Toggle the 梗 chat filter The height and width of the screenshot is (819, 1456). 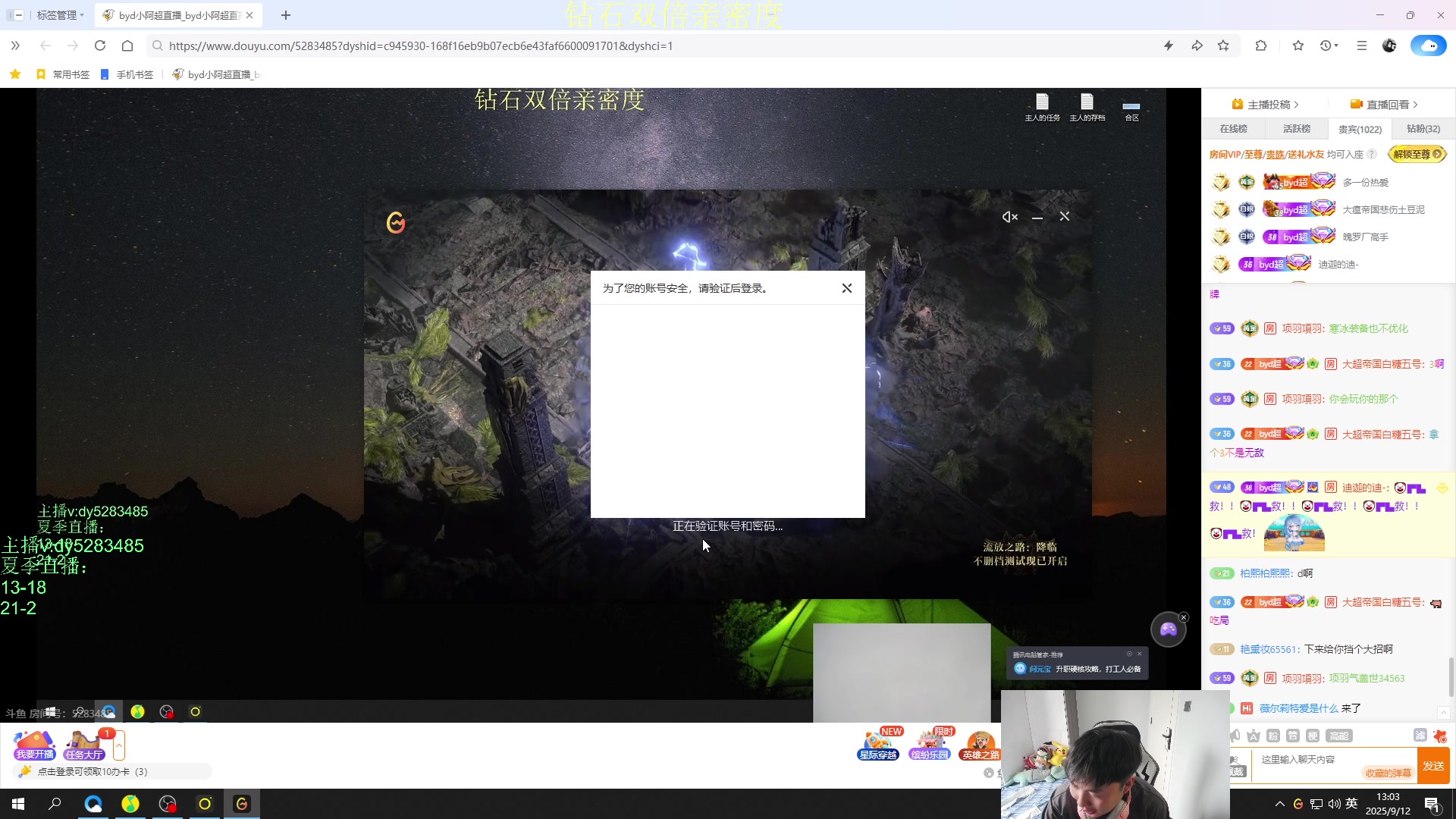(x=1313, y=736)
